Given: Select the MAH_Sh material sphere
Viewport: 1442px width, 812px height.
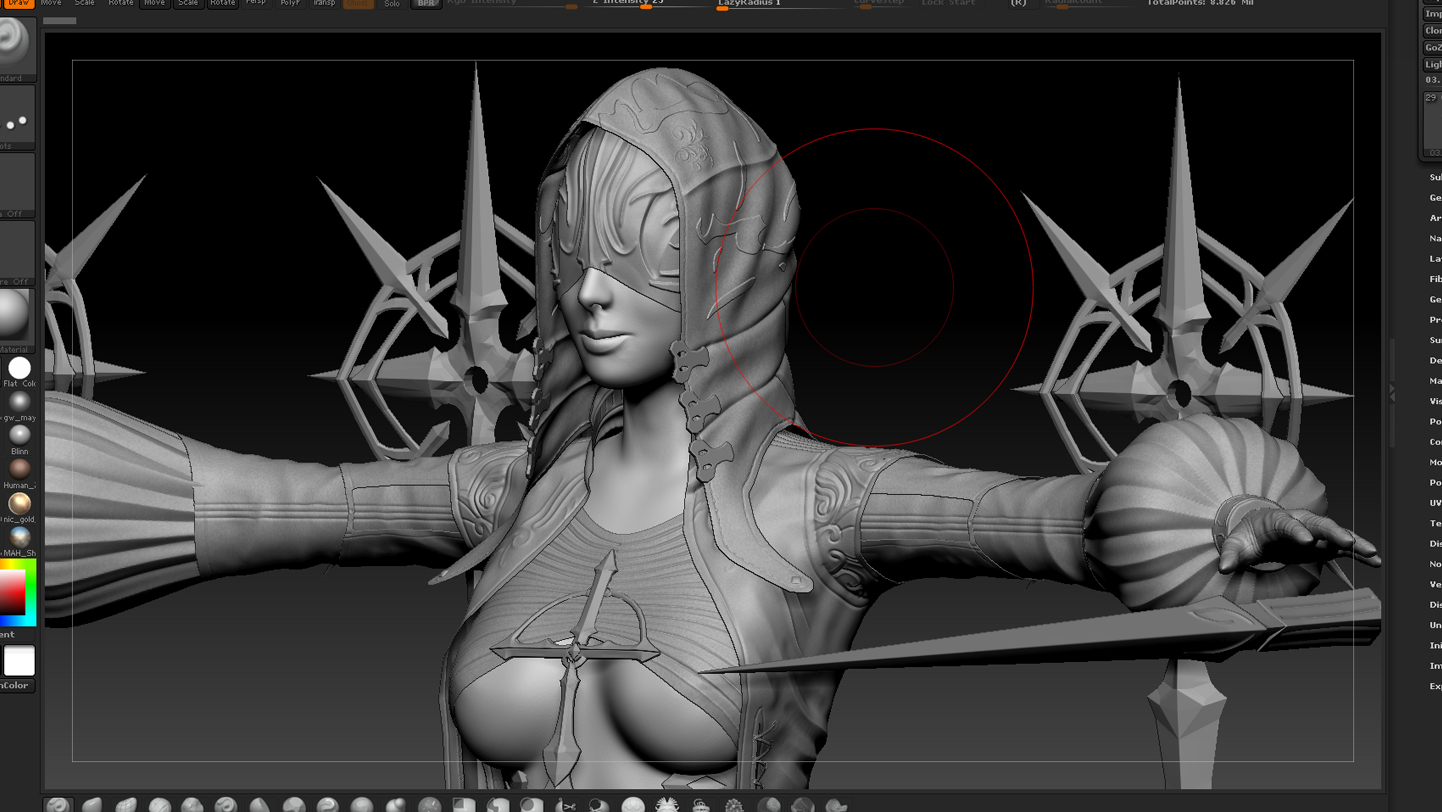Looking at the screenshot, I should click(x=19, y=537).
